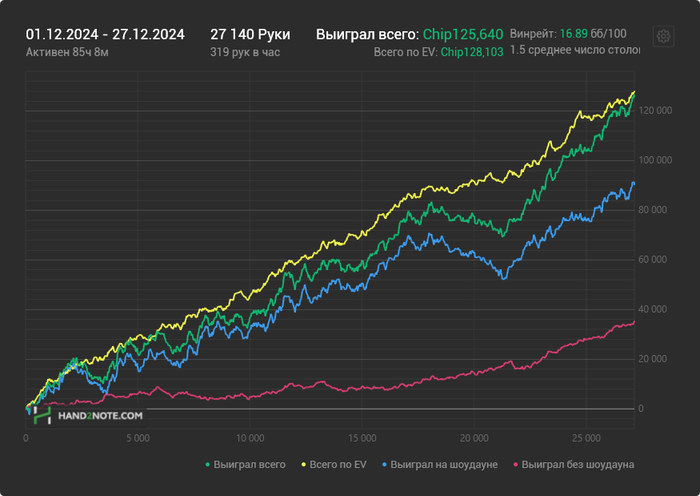Toggle the 'Всего по EV' legend series

pos(333,465)
